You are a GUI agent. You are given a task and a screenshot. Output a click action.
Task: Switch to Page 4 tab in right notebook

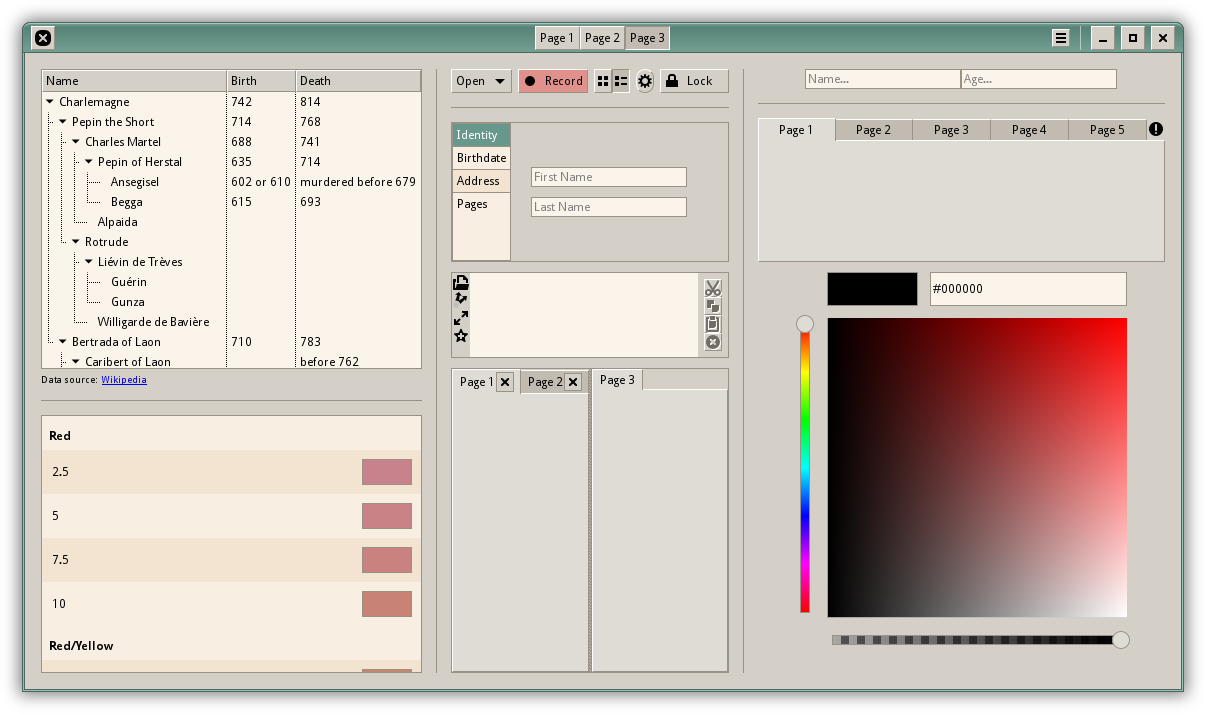pos(1029,130)
